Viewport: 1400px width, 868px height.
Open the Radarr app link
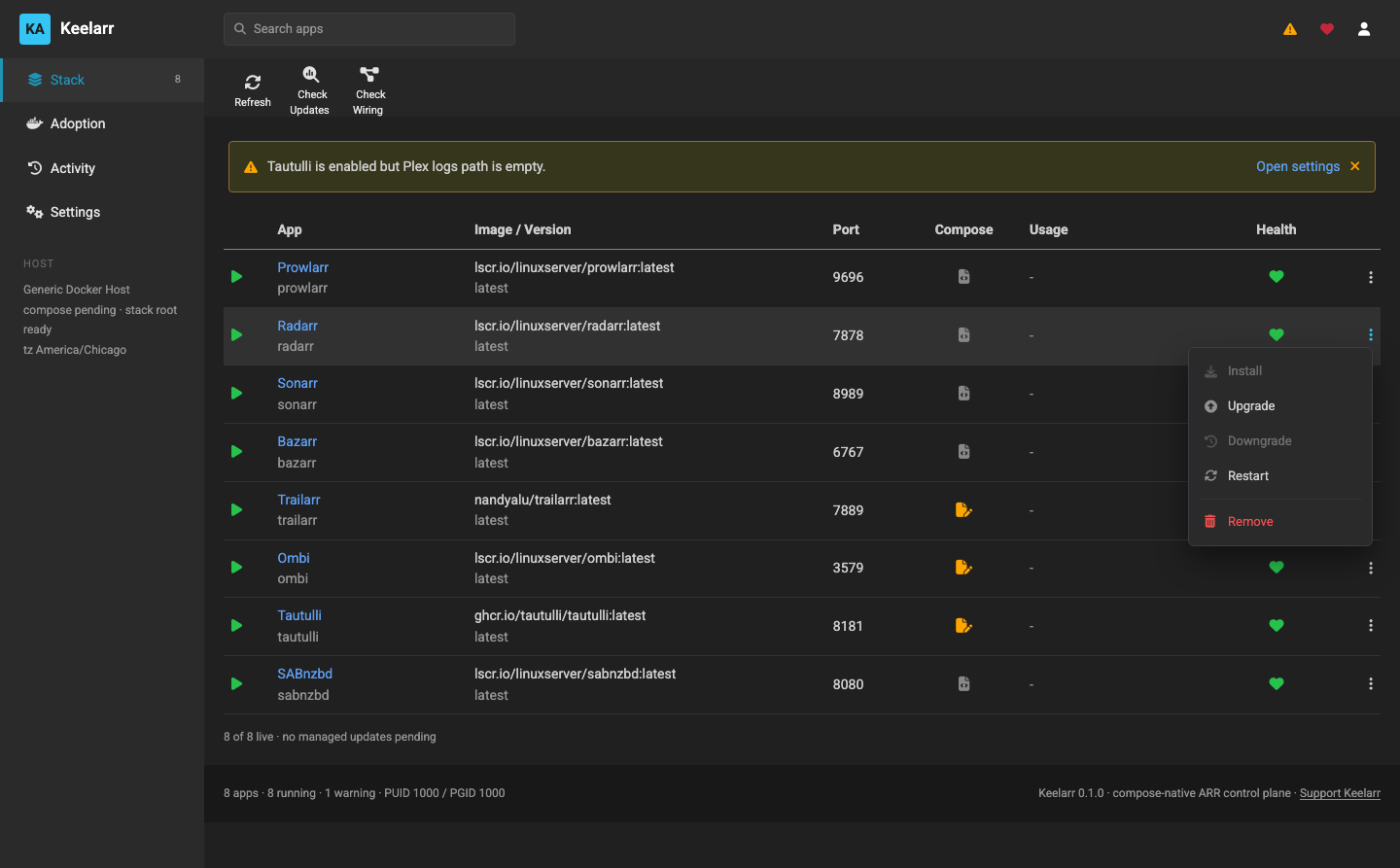tap(297, 326)
